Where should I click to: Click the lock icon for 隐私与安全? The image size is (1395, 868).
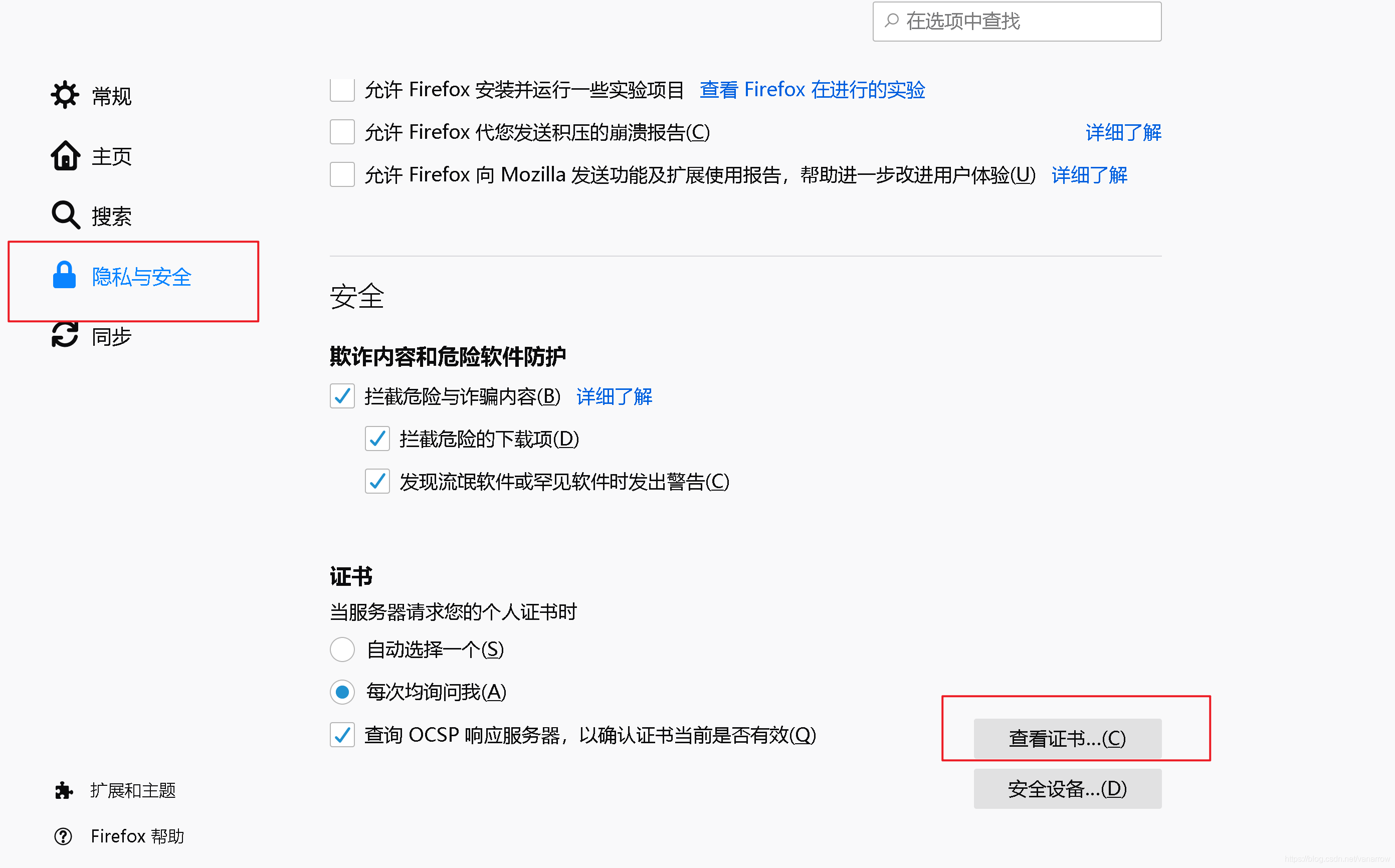(64, 276)
